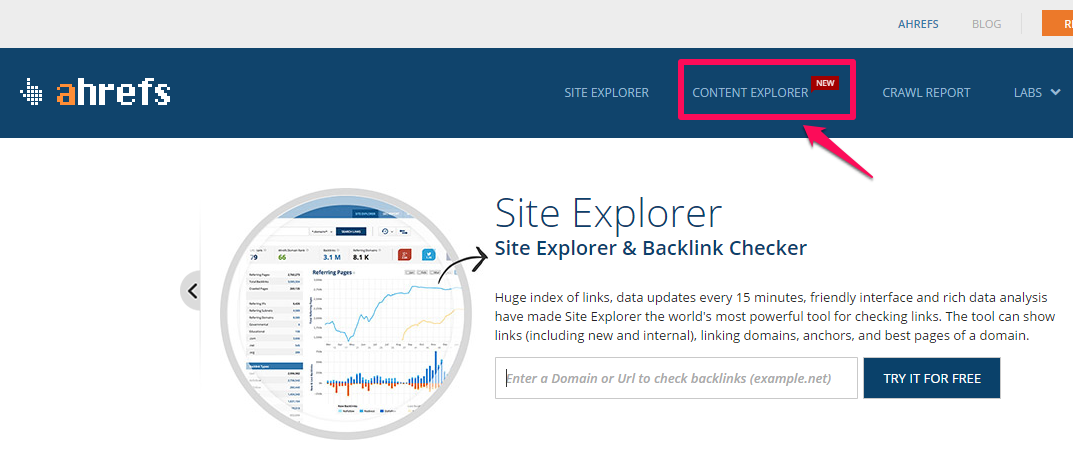Select the Site Explorer & Backlink Checker subtitle
Viewport: 1073px width, 449px height.
(x=651, y=247)
